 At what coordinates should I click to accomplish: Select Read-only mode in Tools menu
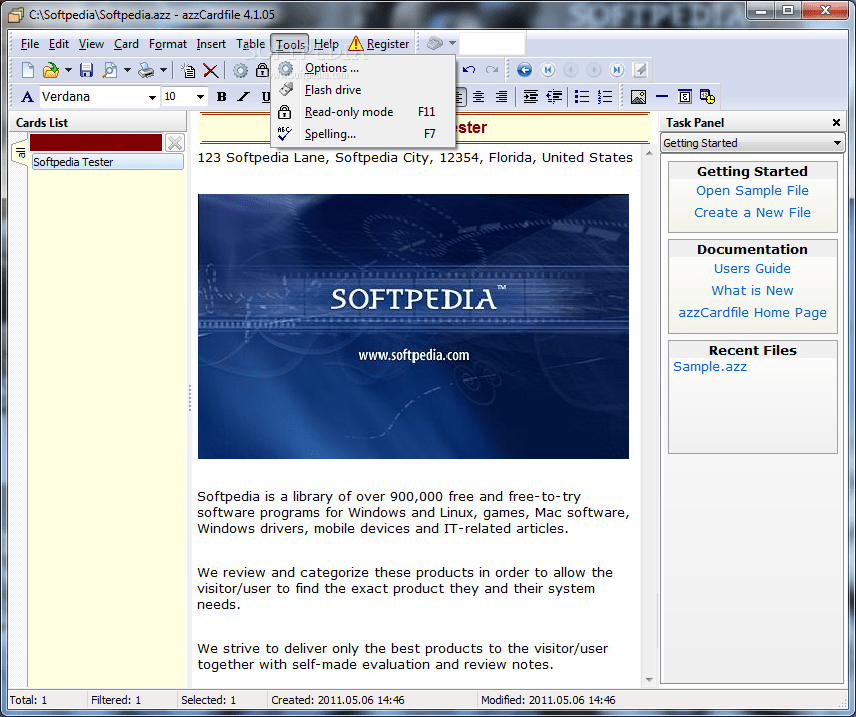[349, 111]
